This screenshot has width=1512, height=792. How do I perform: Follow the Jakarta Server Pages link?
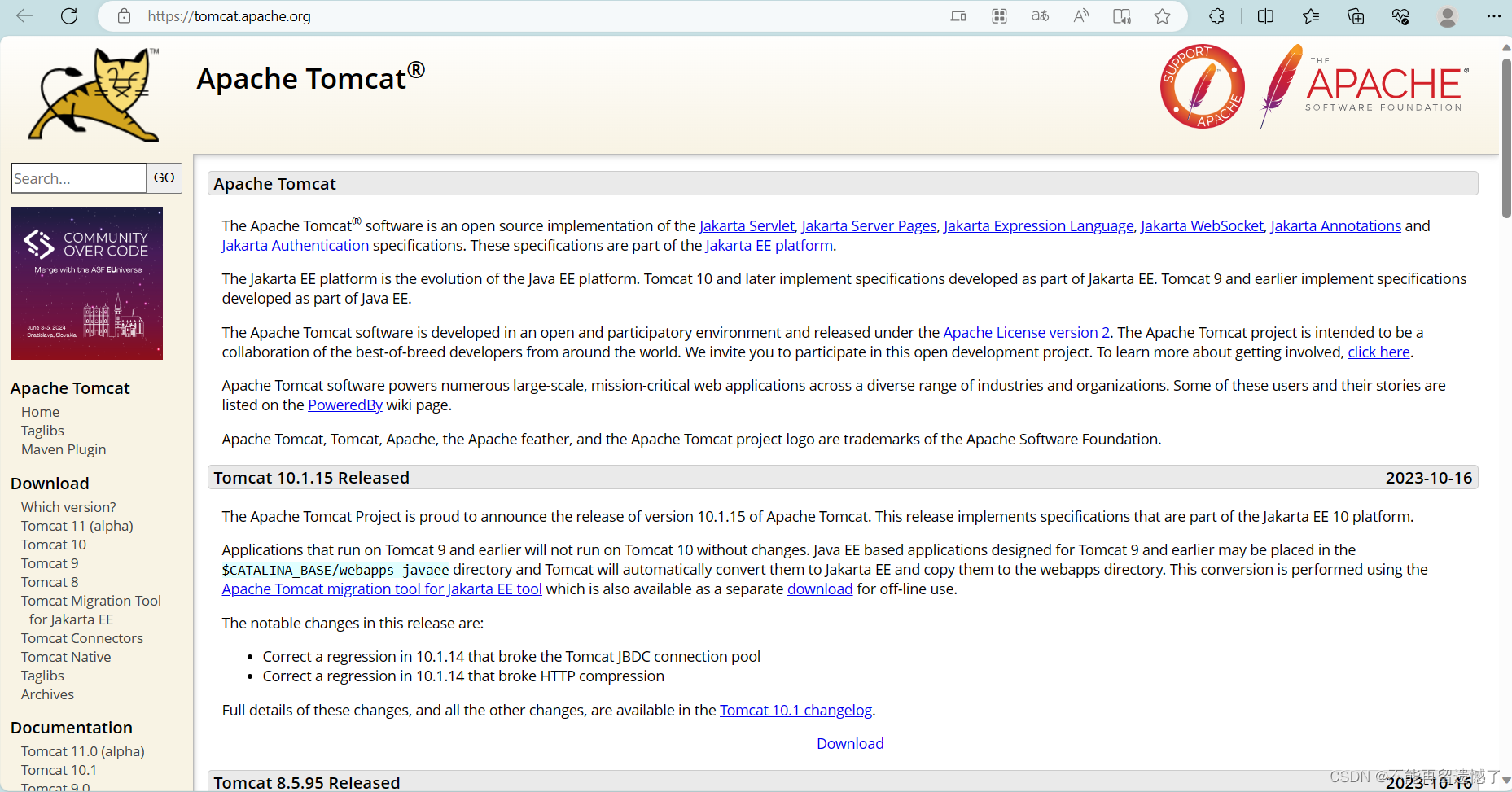pyautogui.click(x=869, y=225)
